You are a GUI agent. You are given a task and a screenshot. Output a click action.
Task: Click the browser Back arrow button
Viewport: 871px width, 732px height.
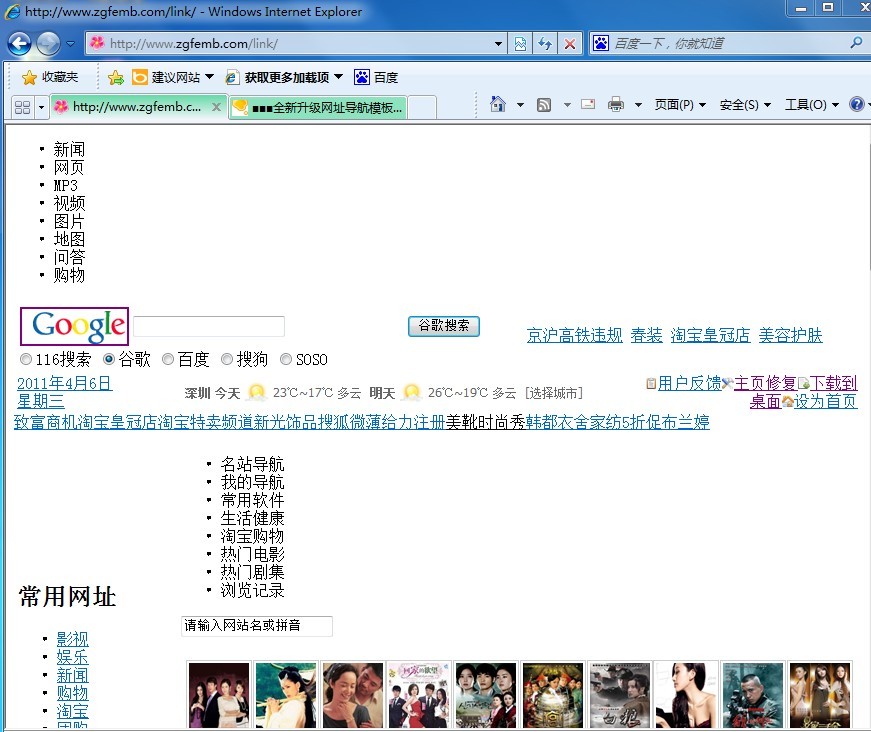(19, 43)
